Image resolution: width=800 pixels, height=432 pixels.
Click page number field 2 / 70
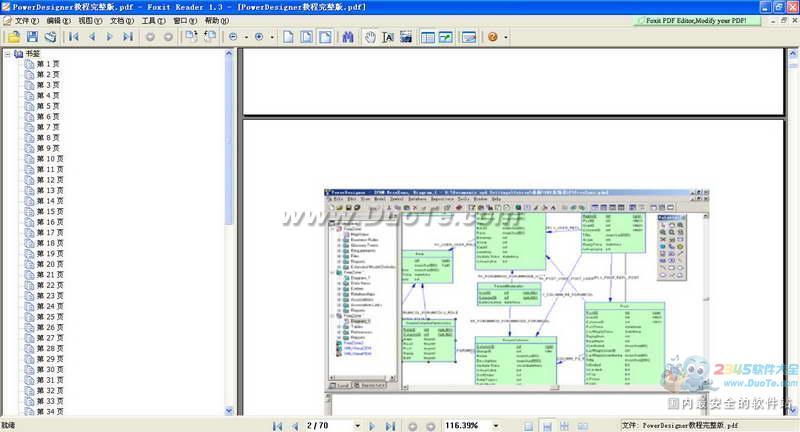[x=328, y=425]
